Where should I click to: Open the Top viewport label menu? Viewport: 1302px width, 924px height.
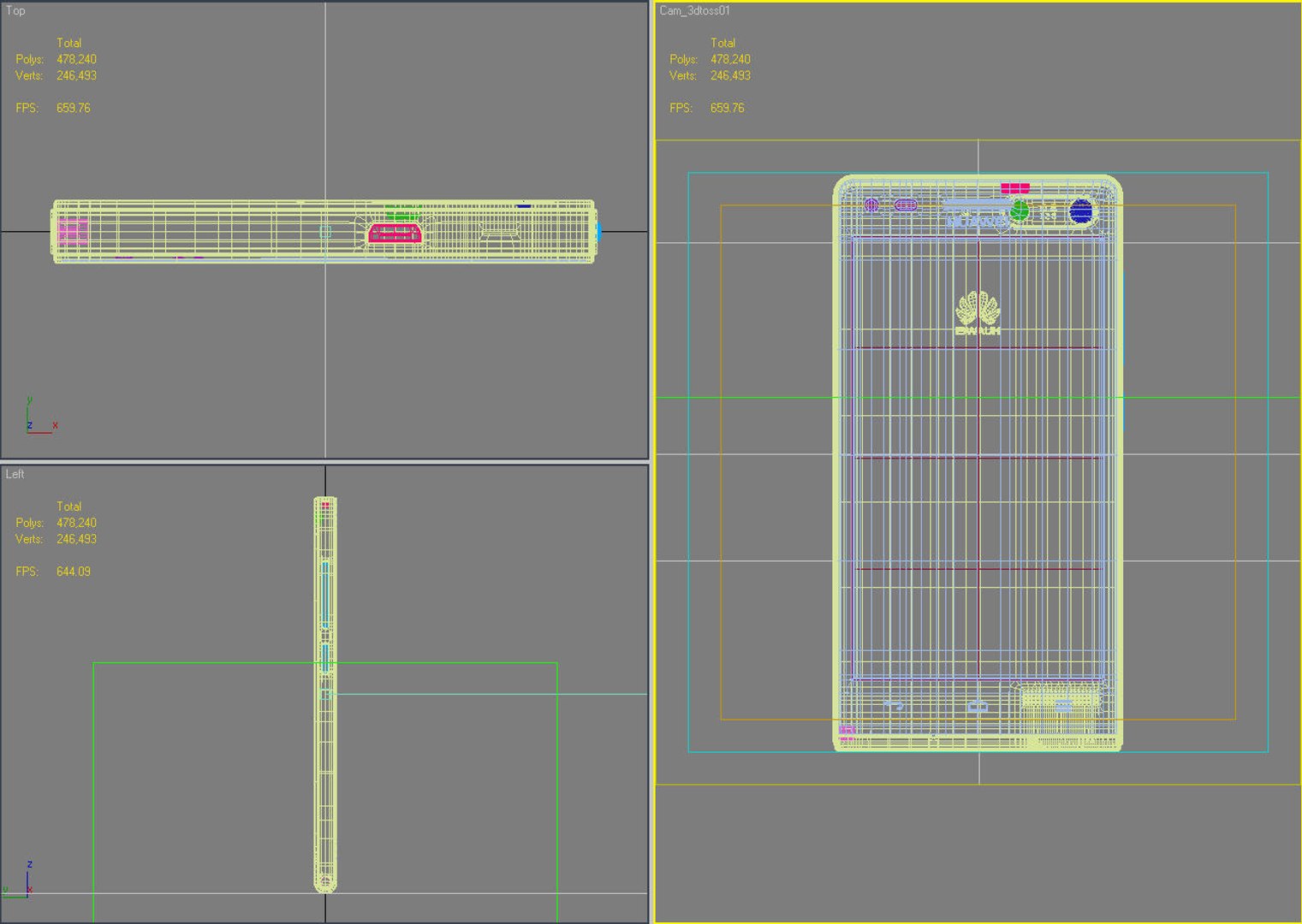(15, 10)
